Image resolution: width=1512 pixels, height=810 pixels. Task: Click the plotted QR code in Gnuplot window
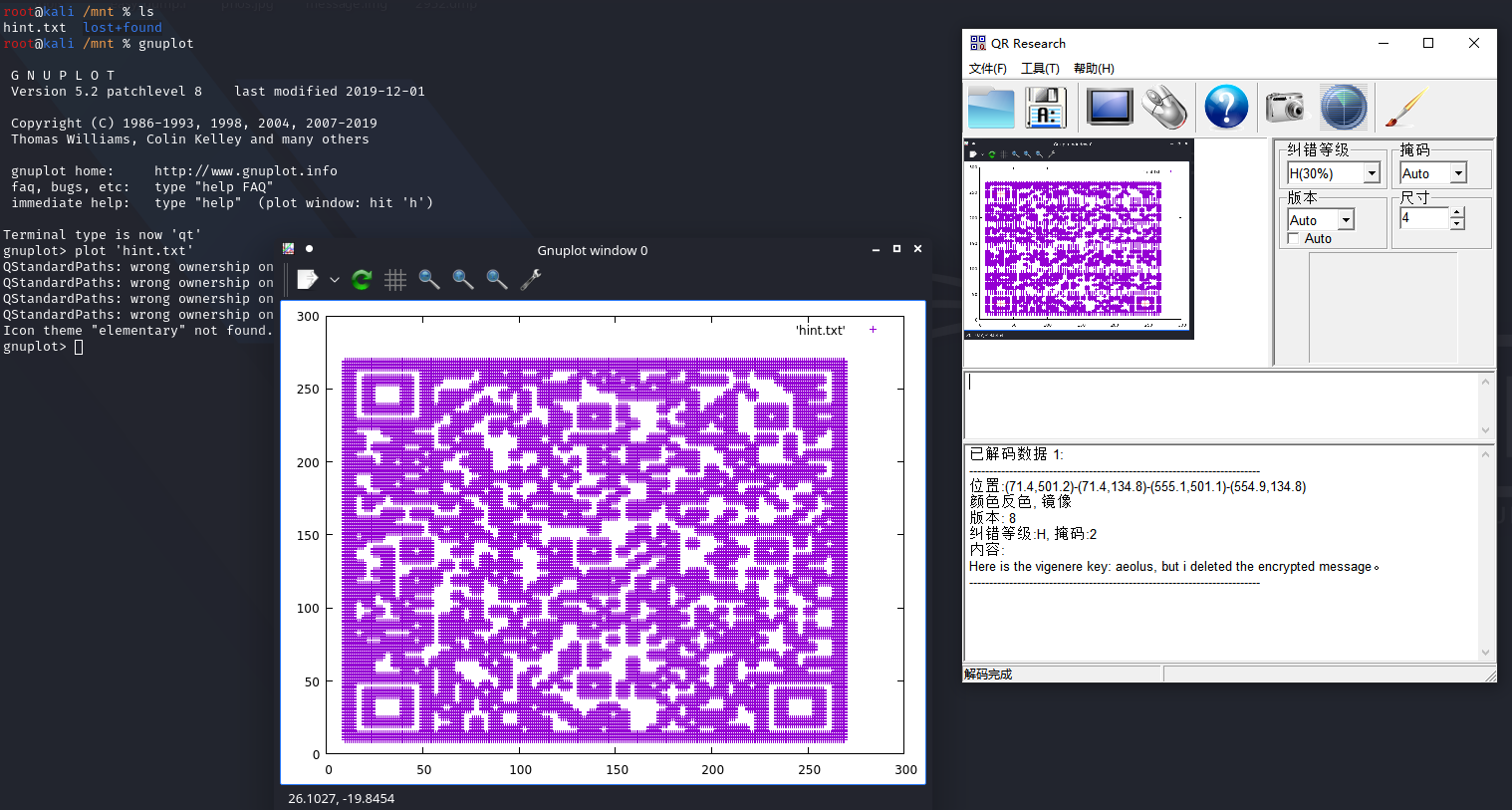595,550
